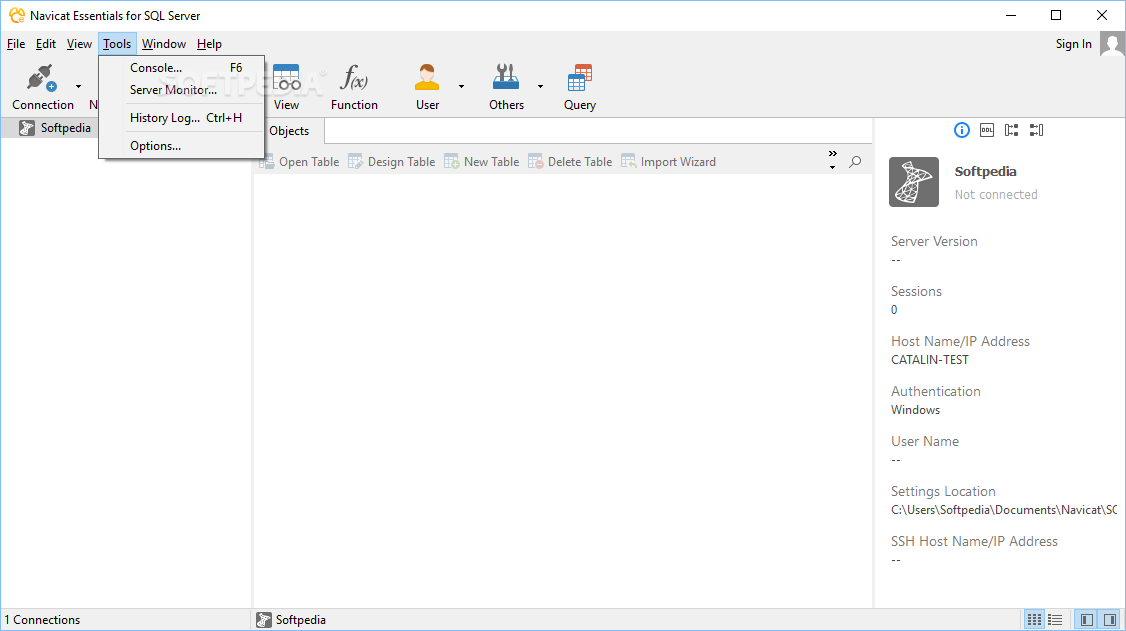Choose Server Monitor... menu entry

tap(182, 90)
